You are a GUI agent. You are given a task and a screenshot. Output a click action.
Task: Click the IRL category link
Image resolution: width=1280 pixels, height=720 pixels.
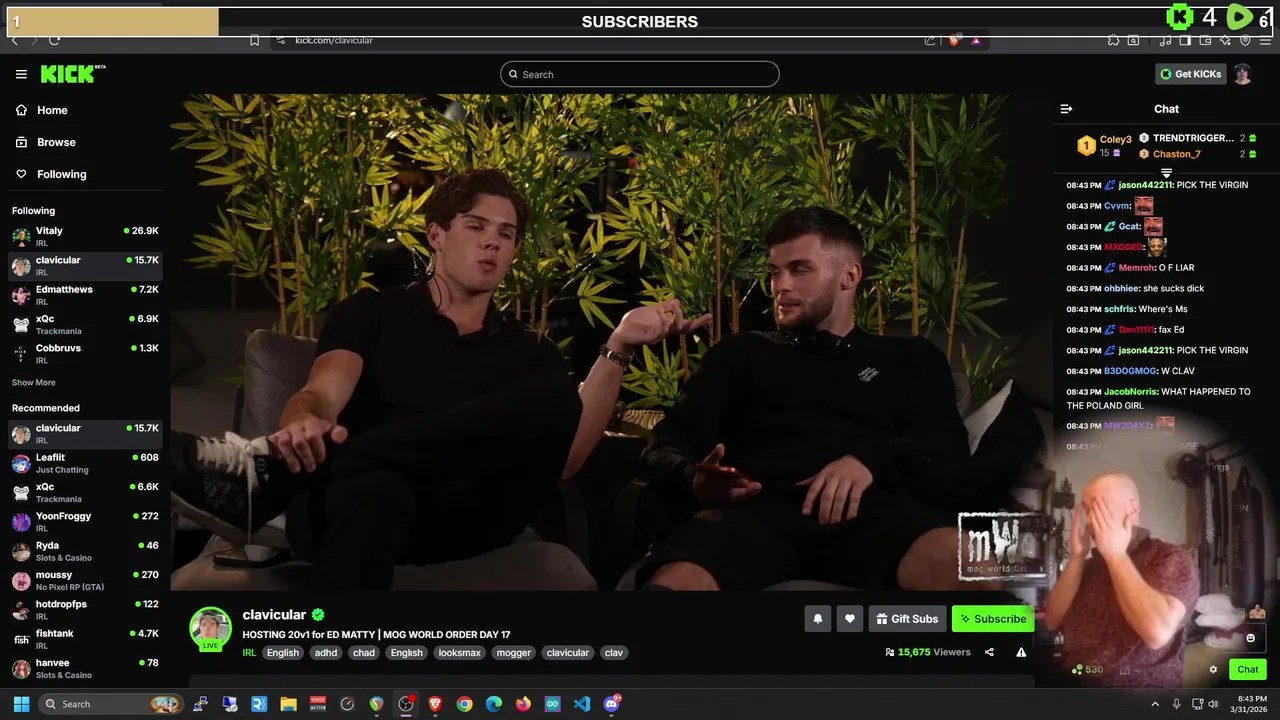tap(249, 653)
